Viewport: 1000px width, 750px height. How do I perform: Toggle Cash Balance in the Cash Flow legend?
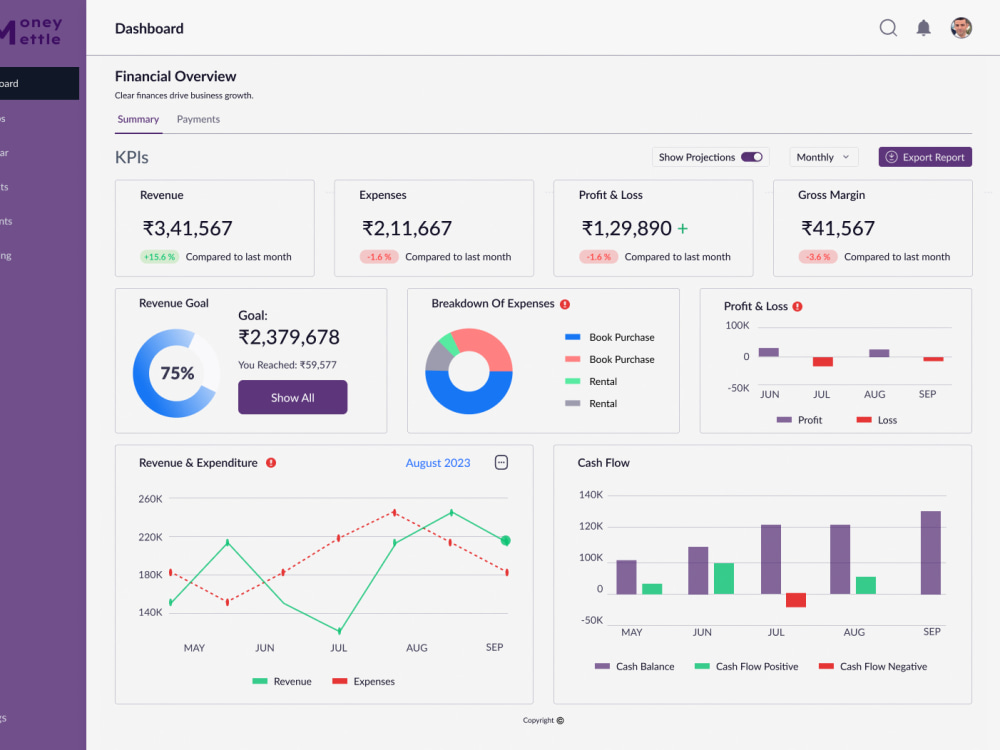[636, 665]
